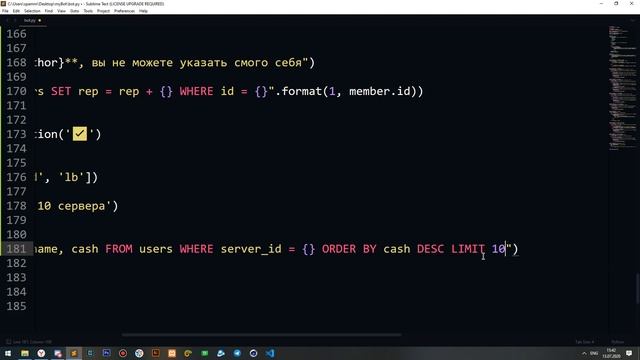This screenshot has height=360, width=640.
Task: Click line number 173 in the gutter
Action: (x=16, y=134)
